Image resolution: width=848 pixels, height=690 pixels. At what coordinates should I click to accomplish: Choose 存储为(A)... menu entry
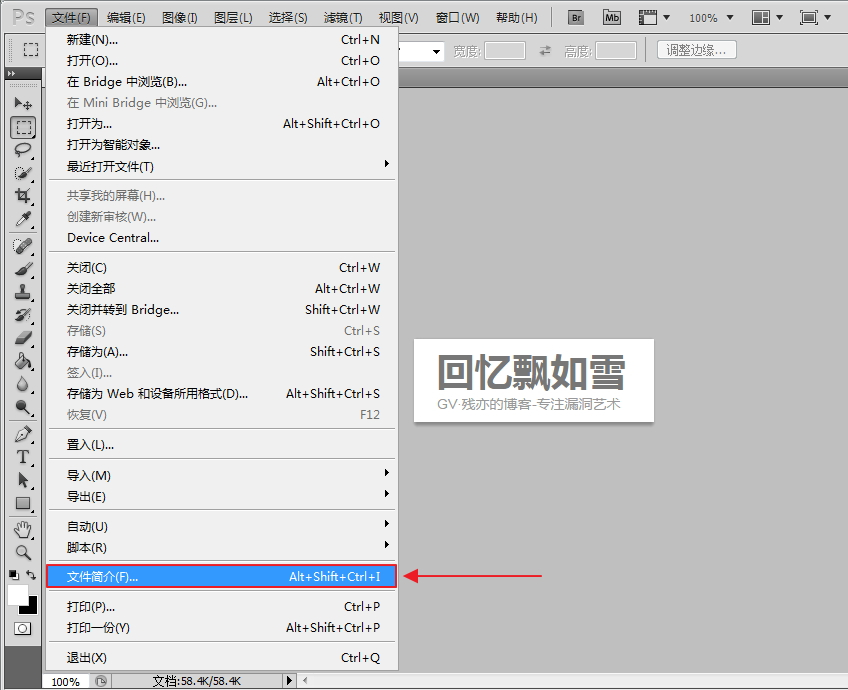pyautogui.click(x=222, y=351)
